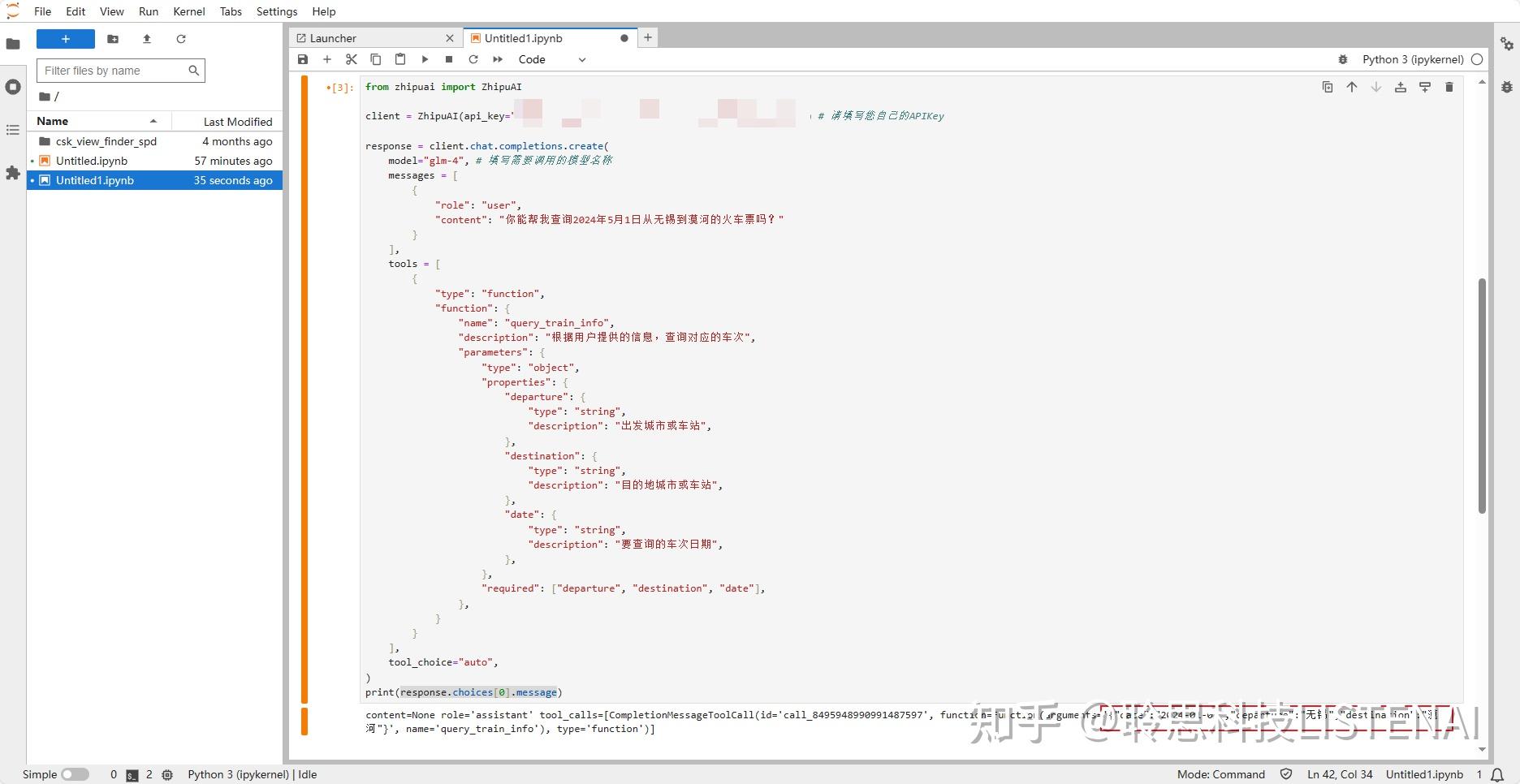Viewport: 1520px width, 784px height.
Task: Interrupt the kernel with stop icon
Action: (449, 59)
